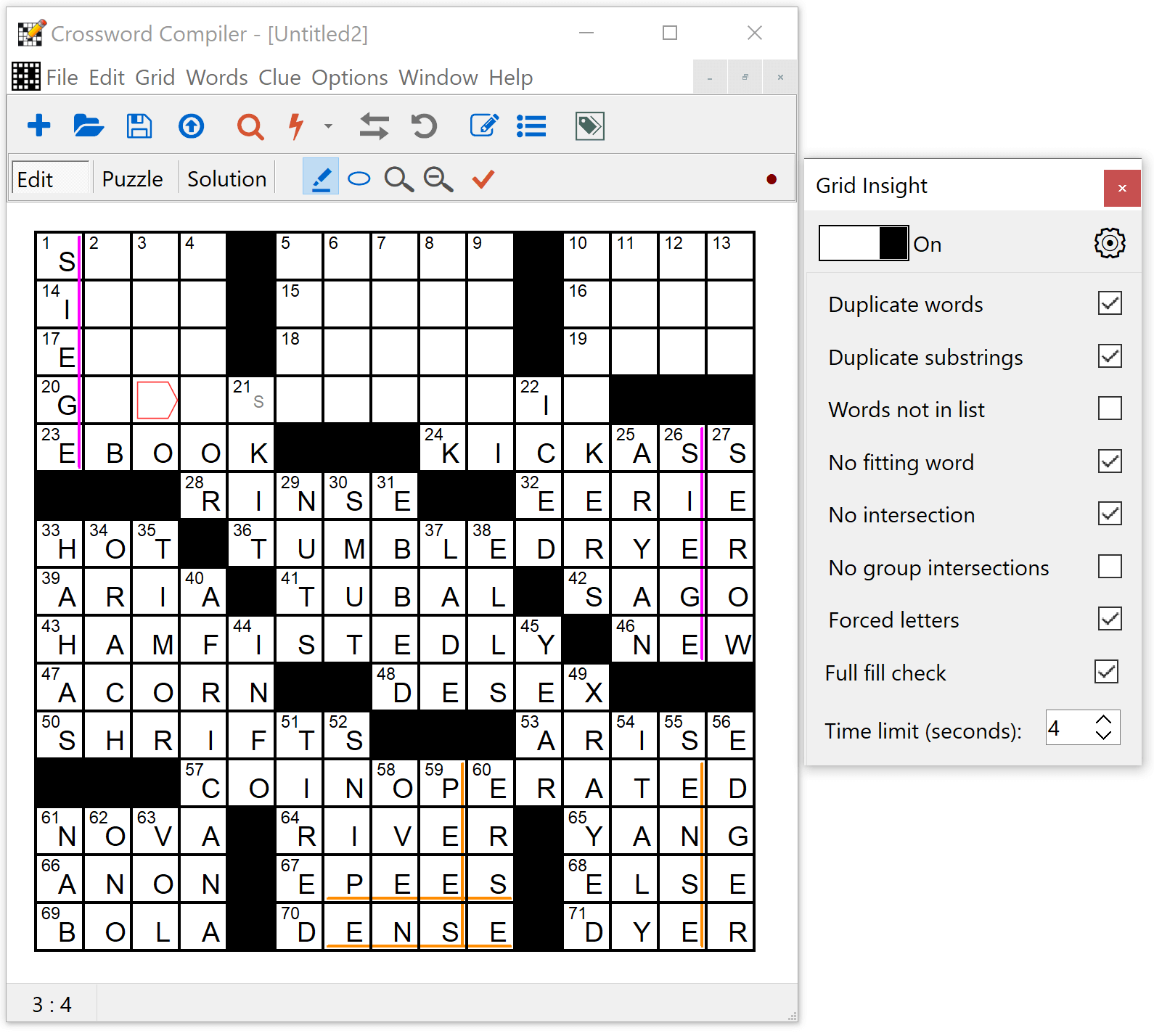Toggle the Grid Insight On switch
This screenshot has width=1154, height=1036.
(864, 243)
